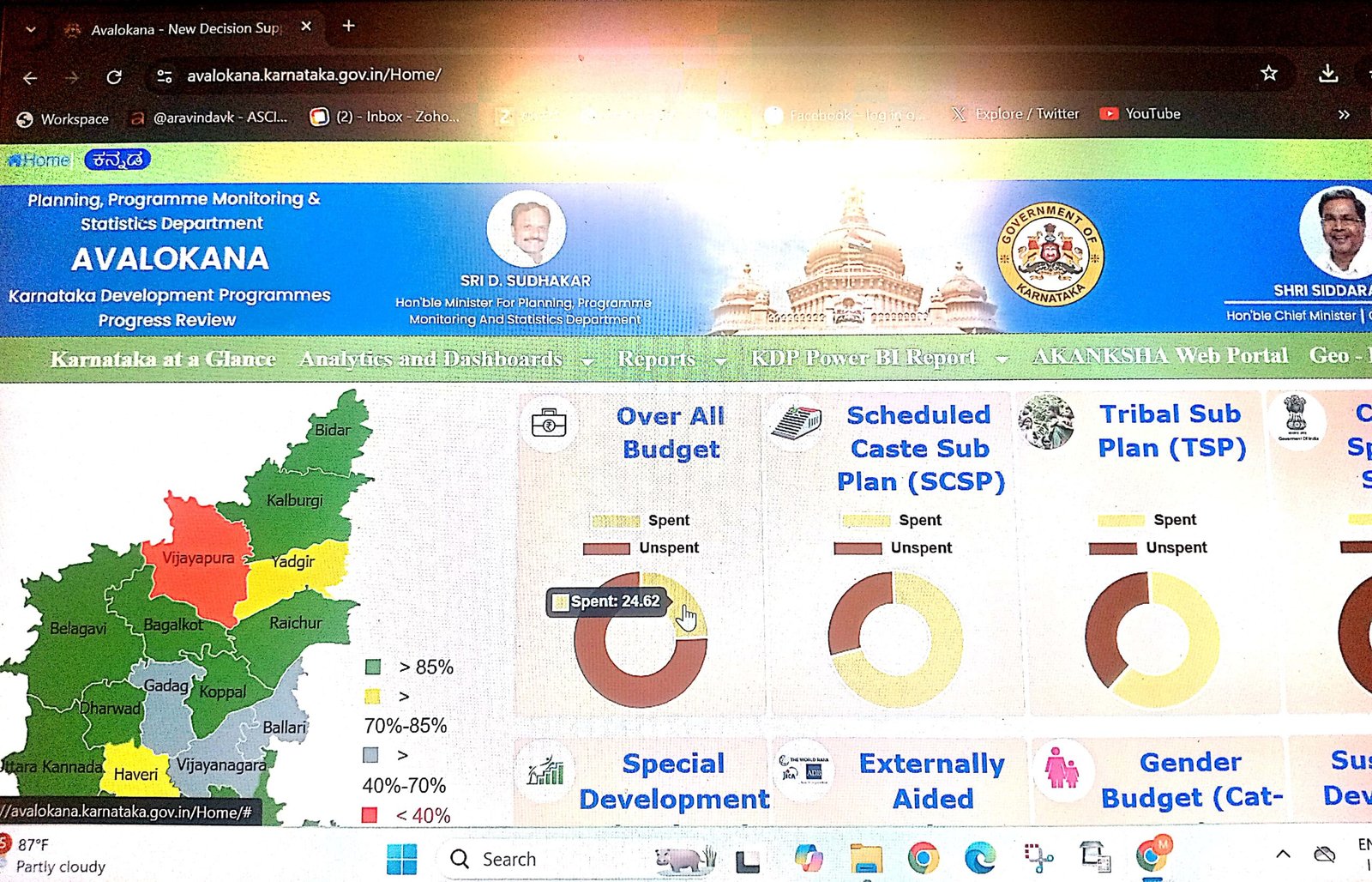Open browser downloads icon
This screenshot has width=1372, height=882.
coord(1327,74)
